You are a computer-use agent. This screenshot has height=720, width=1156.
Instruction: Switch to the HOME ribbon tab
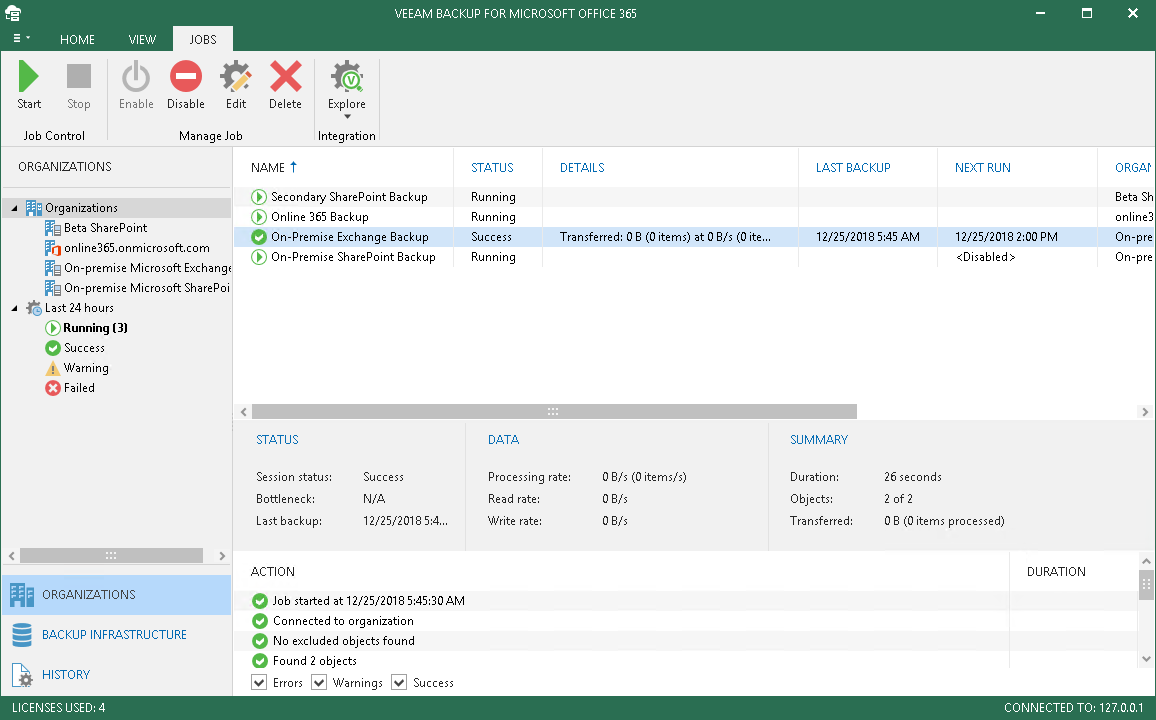(77, 39)
